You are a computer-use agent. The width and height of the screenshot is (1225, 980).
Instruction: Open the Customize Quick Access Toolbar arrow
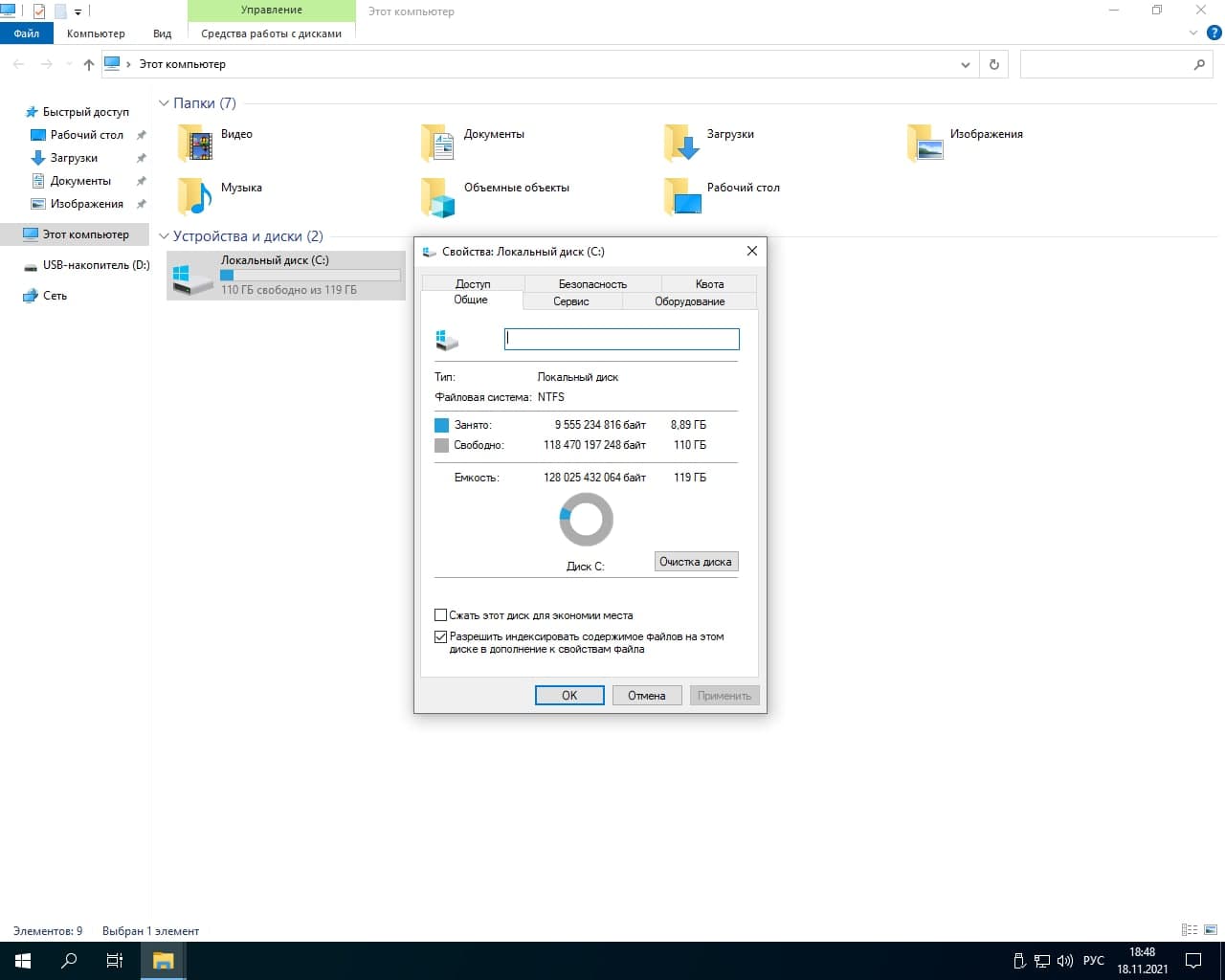78,12
